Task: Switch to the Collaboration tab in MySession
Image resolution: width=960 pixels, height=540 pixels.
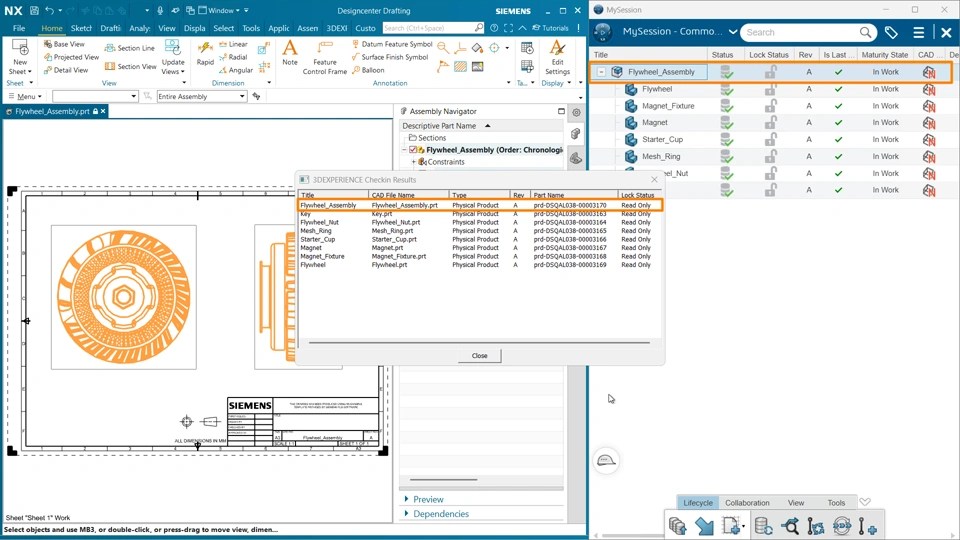Action: (747, 503)
